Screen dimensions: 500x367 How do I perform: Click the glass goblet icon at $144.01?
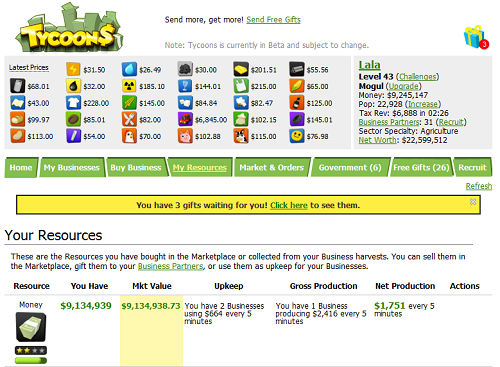[185, 86]
